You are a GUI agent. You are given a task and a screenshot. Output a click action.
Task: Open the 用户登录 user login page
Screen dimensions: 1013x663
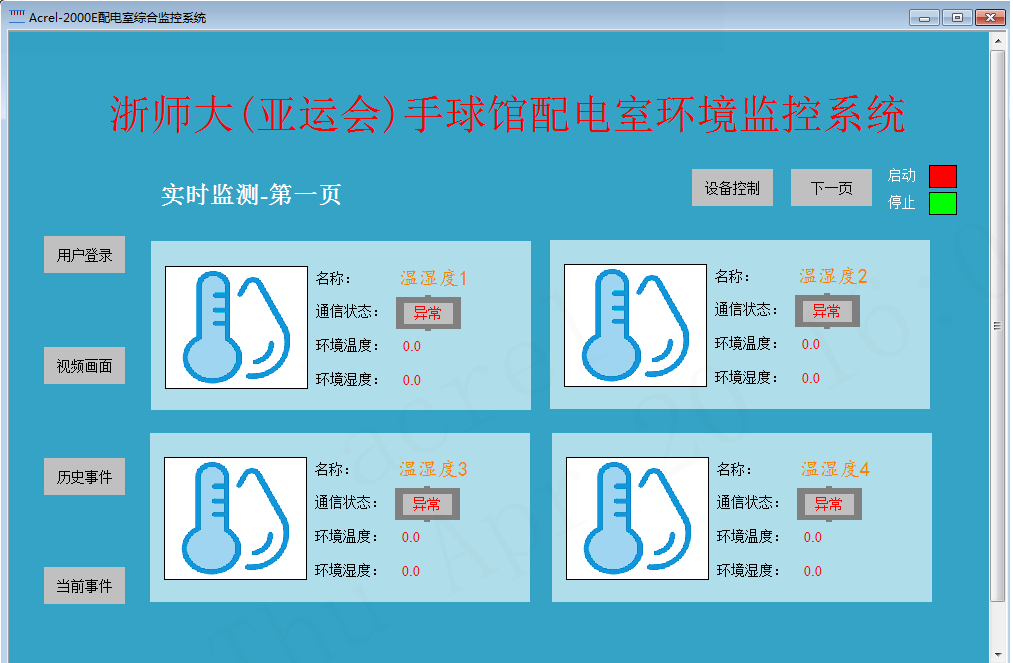(x=85, y=255)
